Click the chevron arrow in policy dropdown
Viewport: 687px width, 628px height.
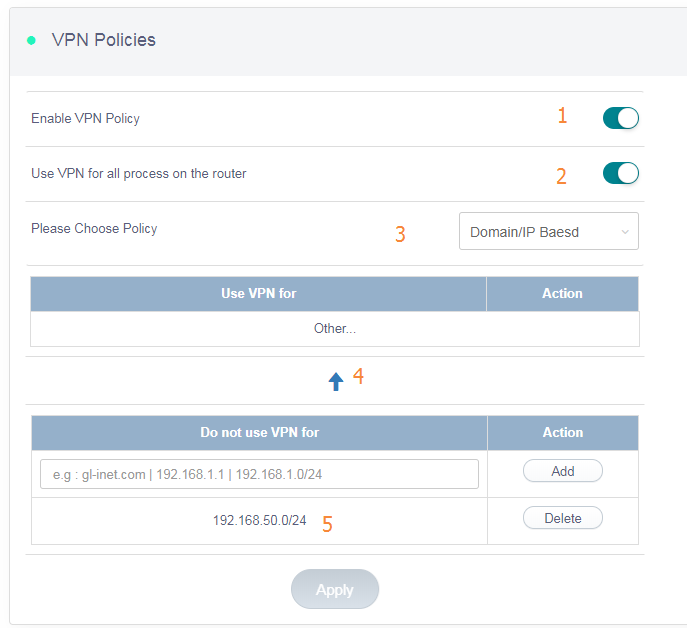click(625, 232)
